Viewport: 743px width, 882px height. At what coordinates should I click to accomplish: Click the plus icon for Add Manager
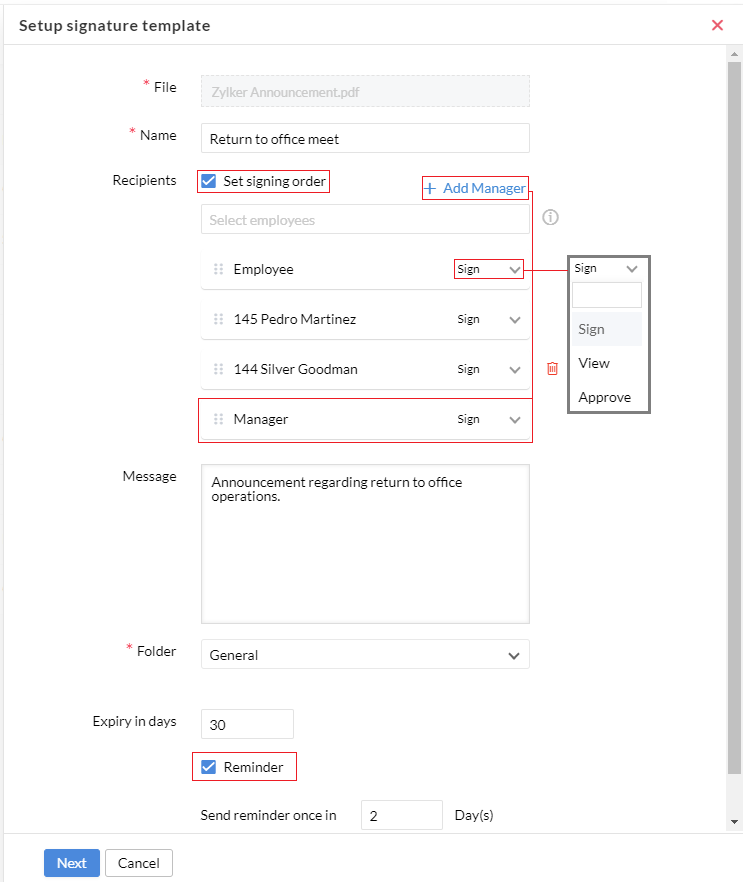click(430, 188)
